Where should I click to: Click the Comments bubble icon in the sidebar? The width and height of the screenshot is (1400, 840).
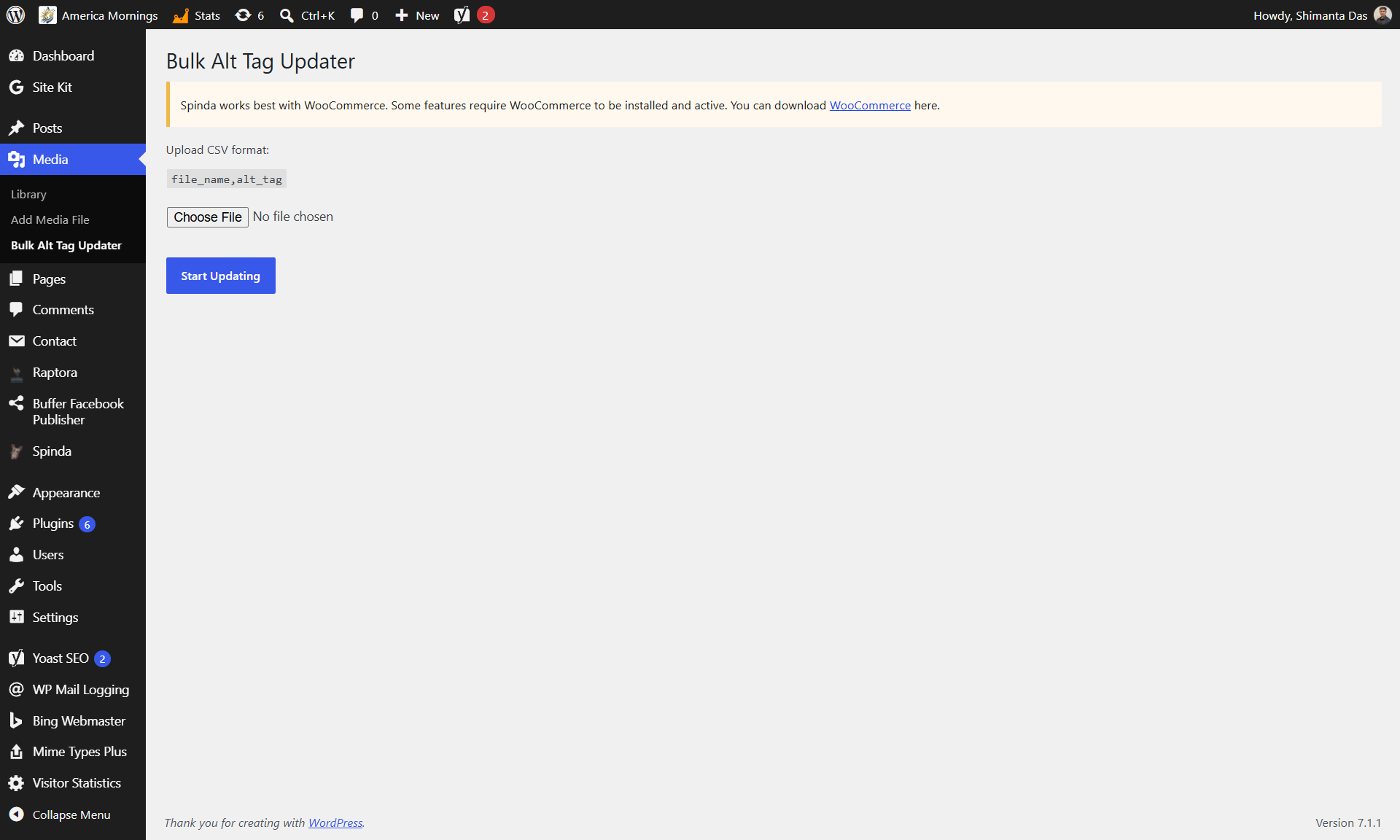[x=16, y=309]
